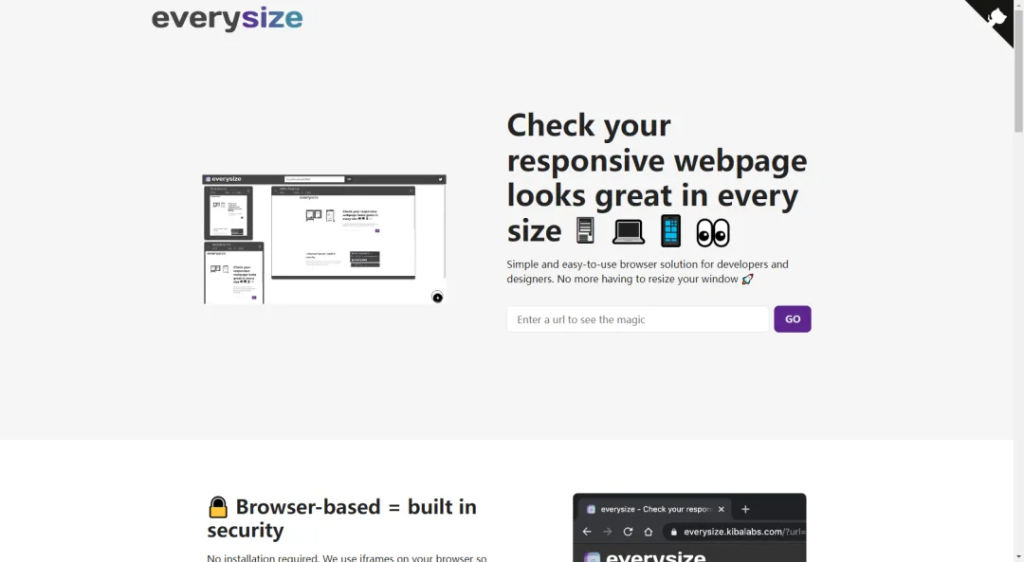Open the everysize preview screenshot thumbnail
The width and height of the screenshot is (1024, 562).
pyautogui.click(x=325, y=239)
